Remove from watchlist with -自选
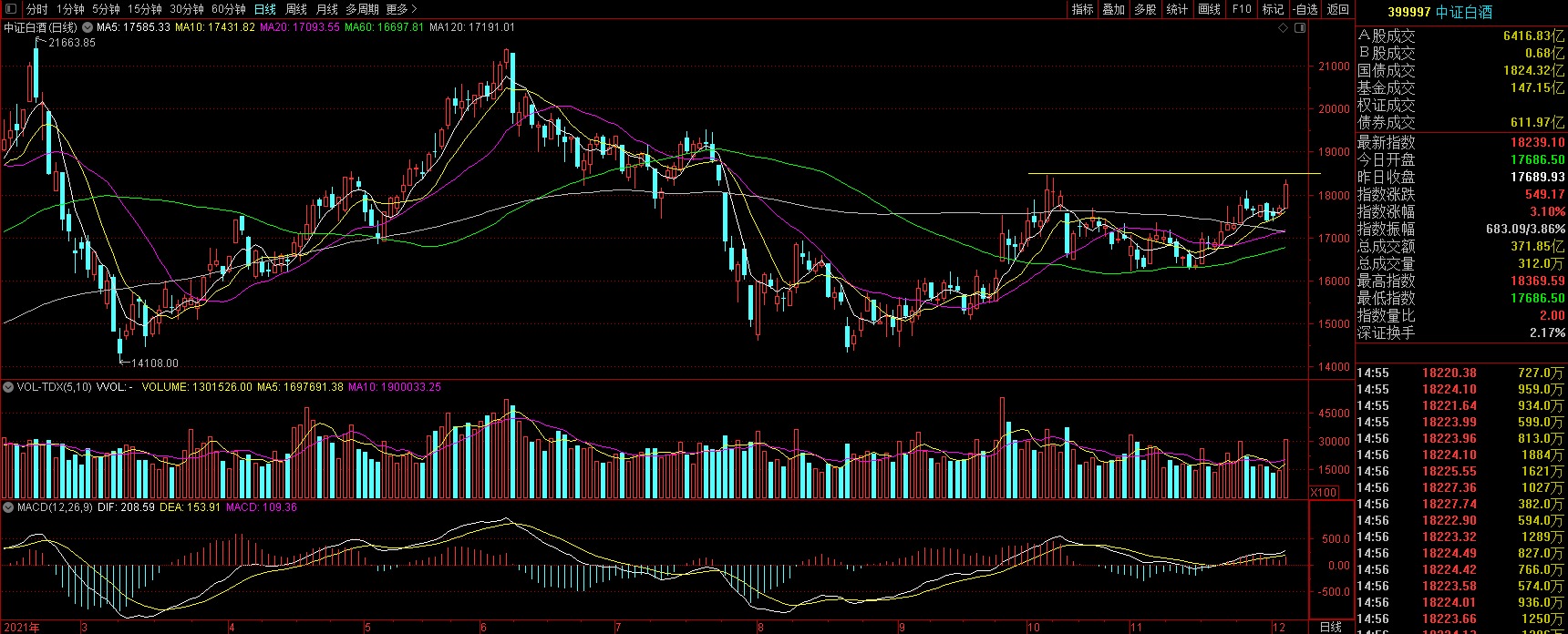Image resolution: width=1568 pixels, height=634 pixels. pos(1305,9)
